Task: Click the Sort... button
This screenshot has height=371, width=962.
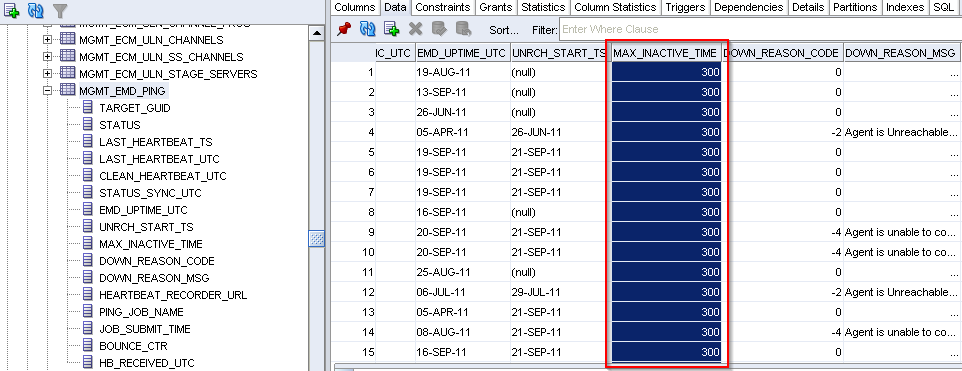Action: (x=504, y=29)
